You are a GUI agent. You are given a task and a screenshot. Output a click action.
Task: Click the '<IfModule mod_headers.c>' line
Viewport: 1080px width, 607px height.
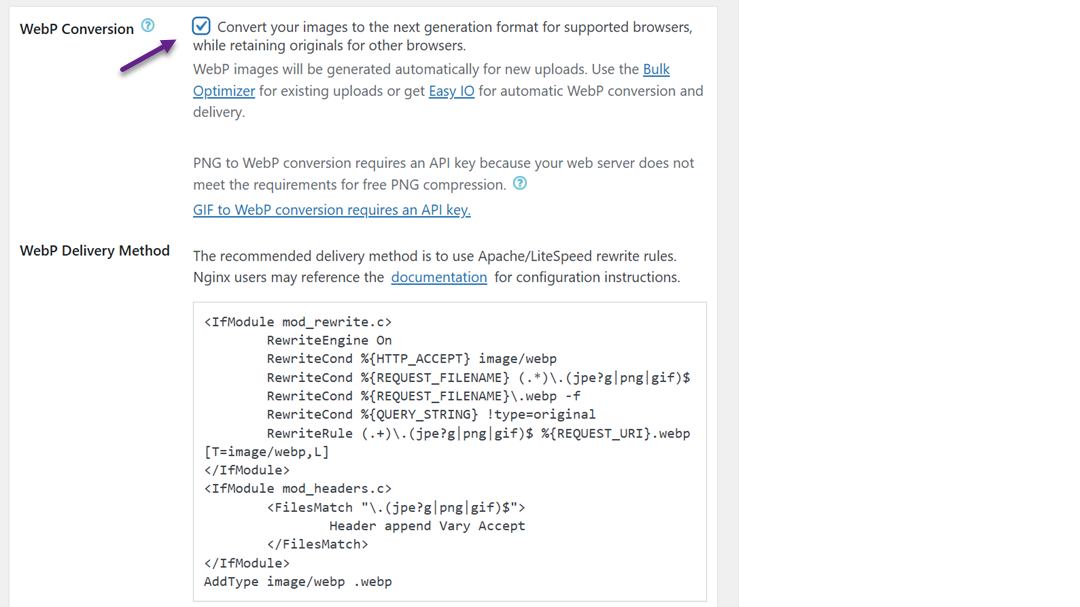point(297,489)
